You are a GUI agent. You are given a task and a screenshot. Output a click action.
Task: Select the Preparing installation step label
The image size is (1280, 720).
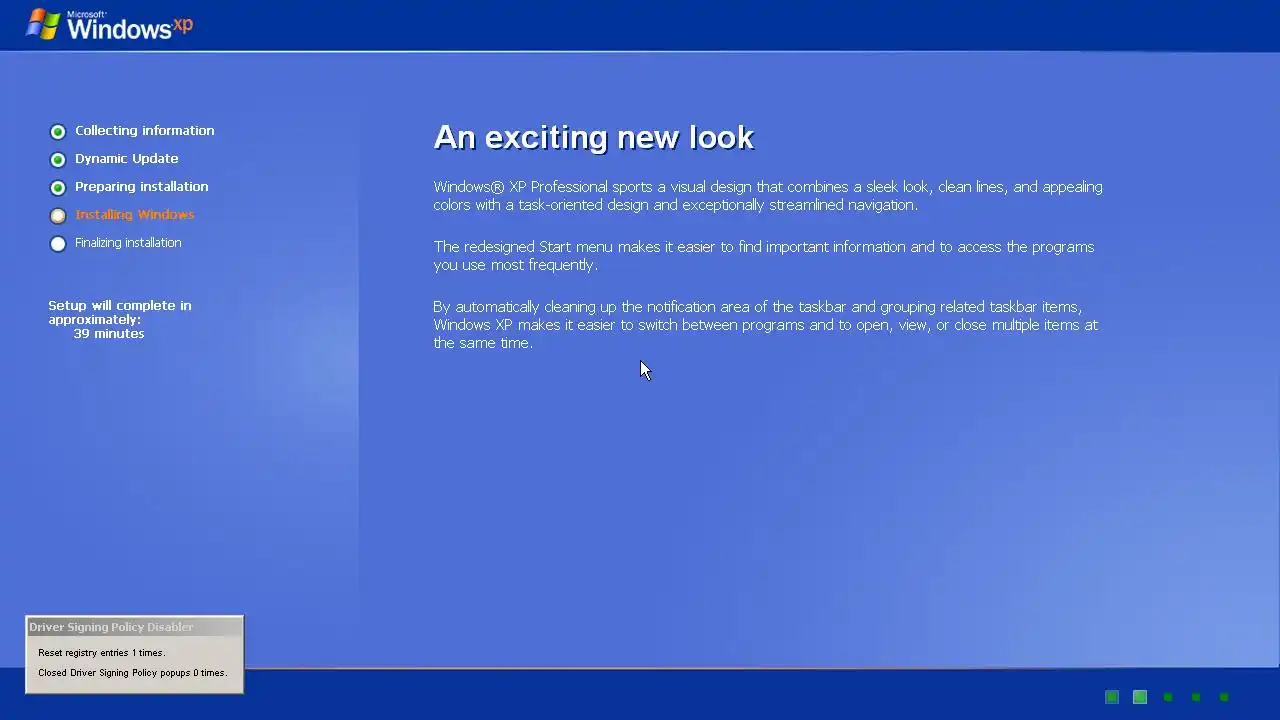tap(141, 187)
